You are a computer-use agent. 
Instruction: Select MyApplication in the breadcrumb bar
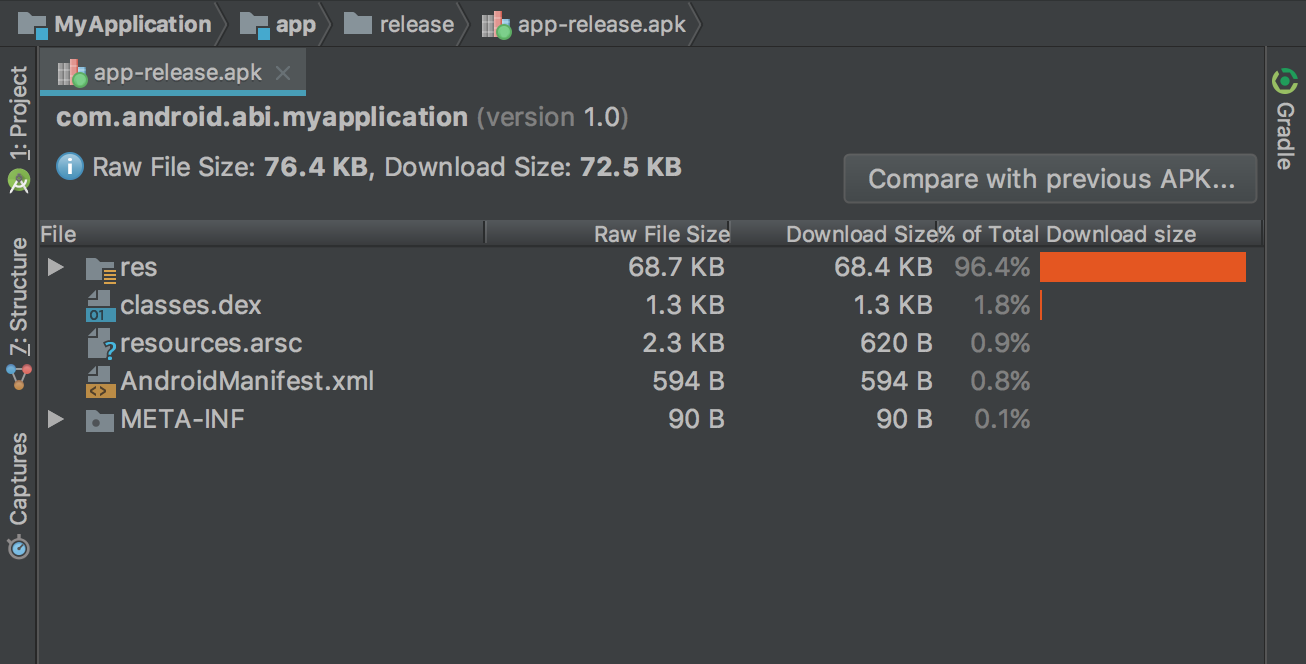tap(115, 24)
